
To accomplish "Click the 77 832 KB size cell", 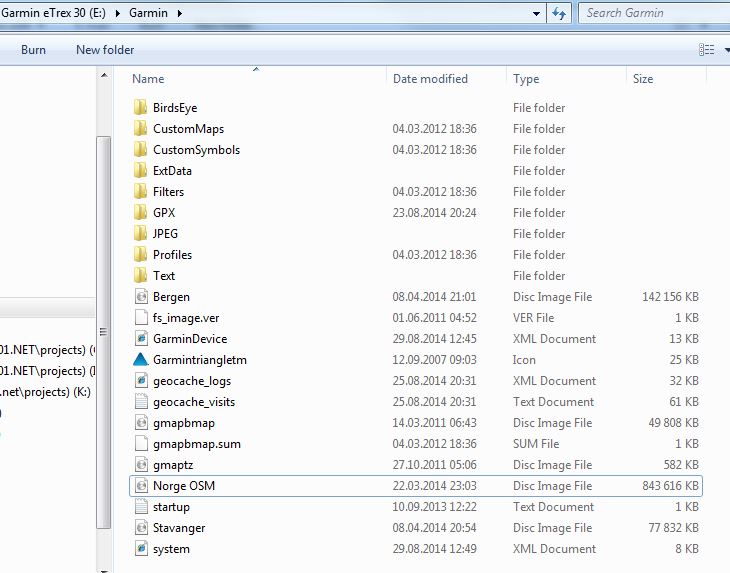I will point(674,527).
